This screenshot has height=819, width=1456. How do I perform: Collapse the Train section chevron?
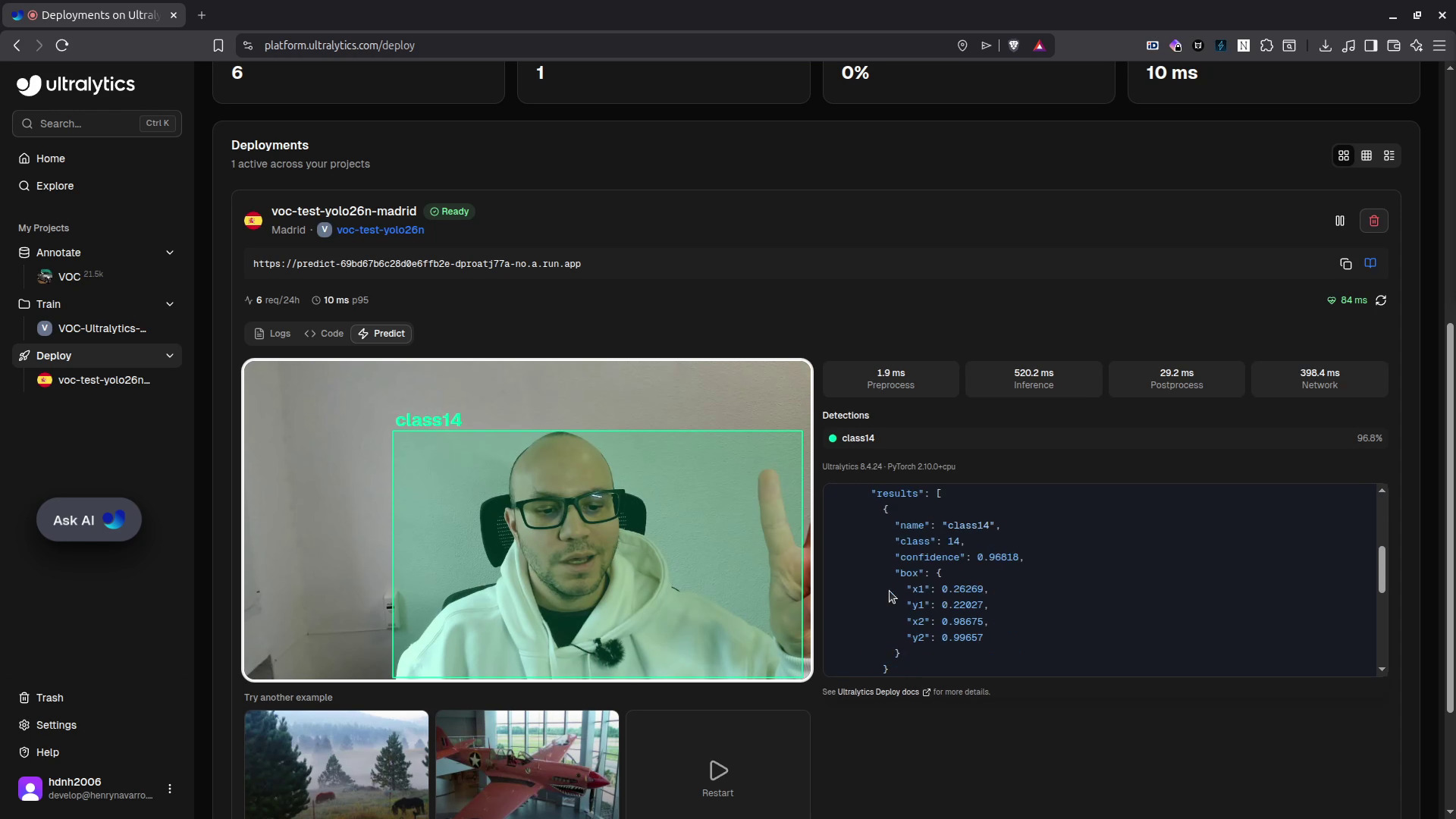(x=170, y=304)
